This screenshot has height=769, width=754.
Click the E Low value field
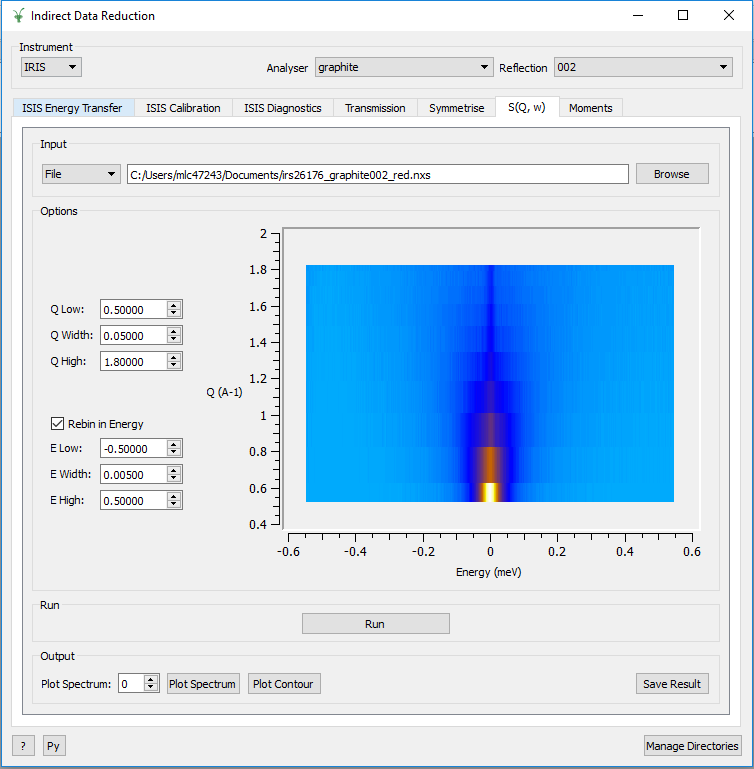[133, 448]
